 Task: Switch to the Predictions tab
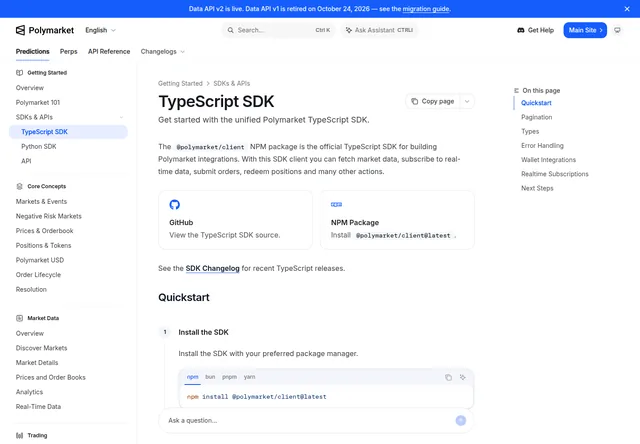33,51
